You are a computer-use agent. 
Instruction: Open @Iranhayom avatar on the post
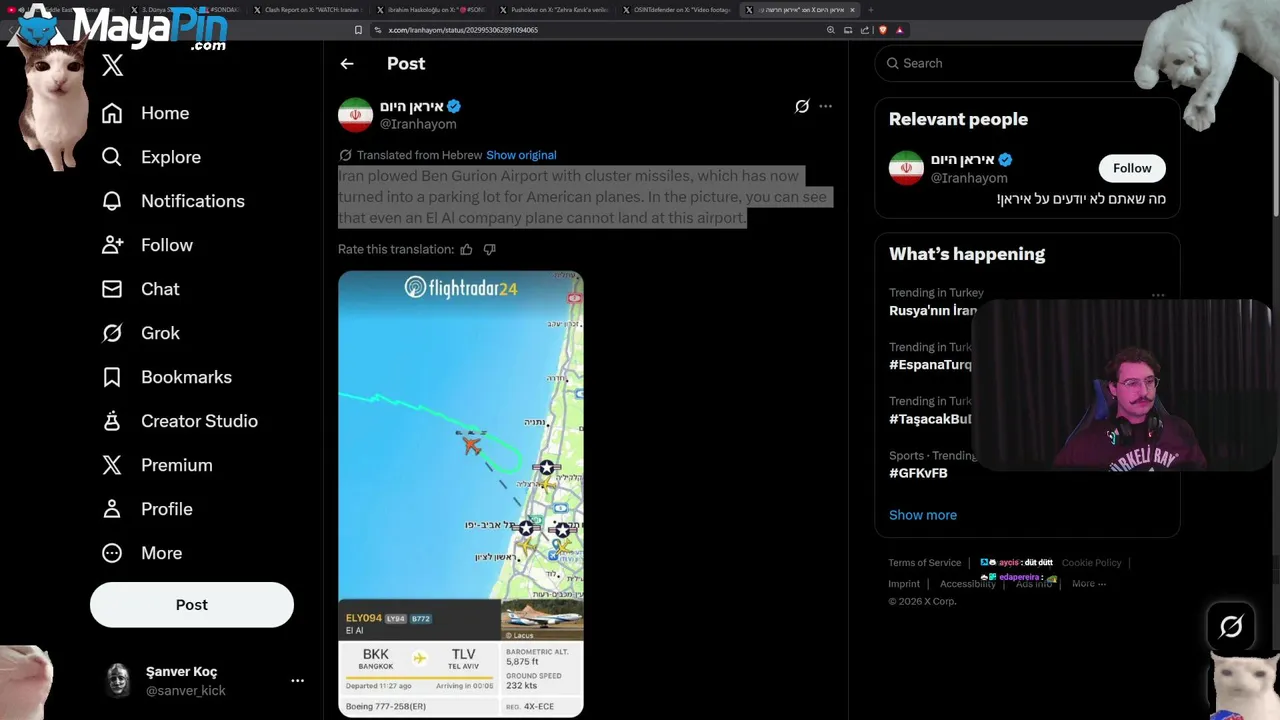tap(355, 115)
